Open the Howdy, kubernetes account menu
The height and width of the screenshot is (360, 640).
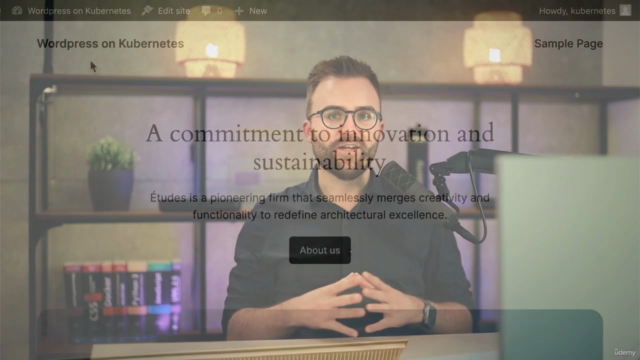click(x=577, y=11)
